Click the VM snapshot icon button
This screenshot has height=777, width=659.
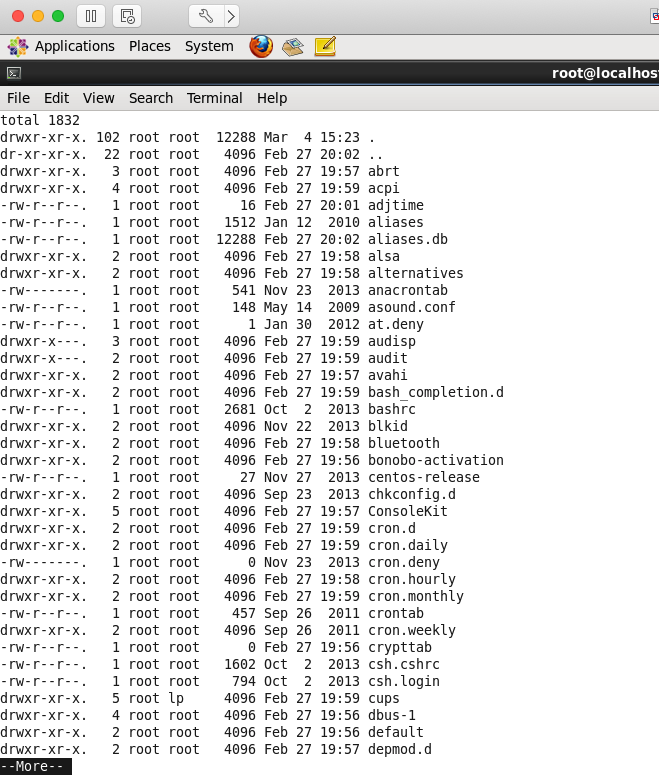point(127,16)
